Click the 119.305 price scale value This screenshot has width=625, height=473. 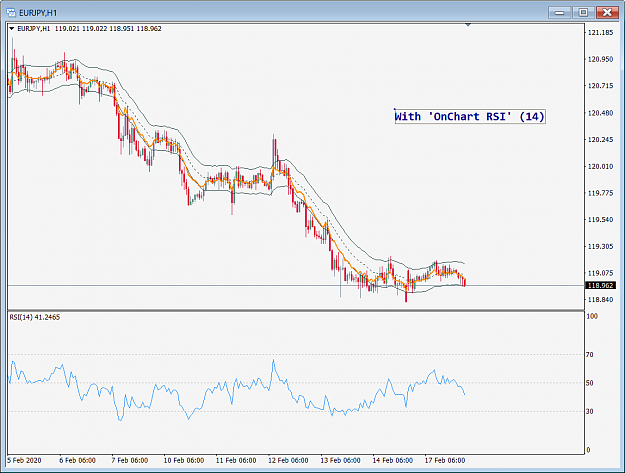click(601, 247)
